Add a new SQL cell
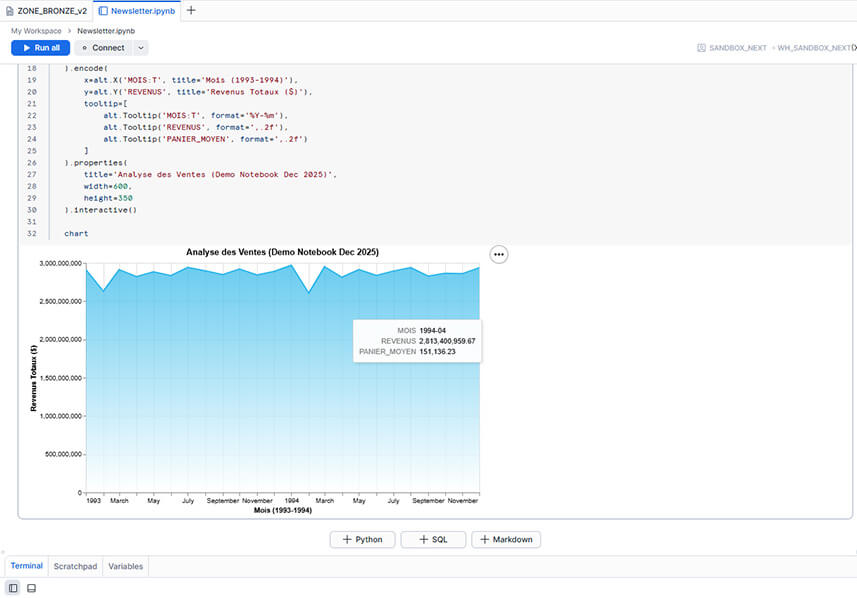Image resolution: width=857 pixels, height=598 pixels. coord(433,539)
